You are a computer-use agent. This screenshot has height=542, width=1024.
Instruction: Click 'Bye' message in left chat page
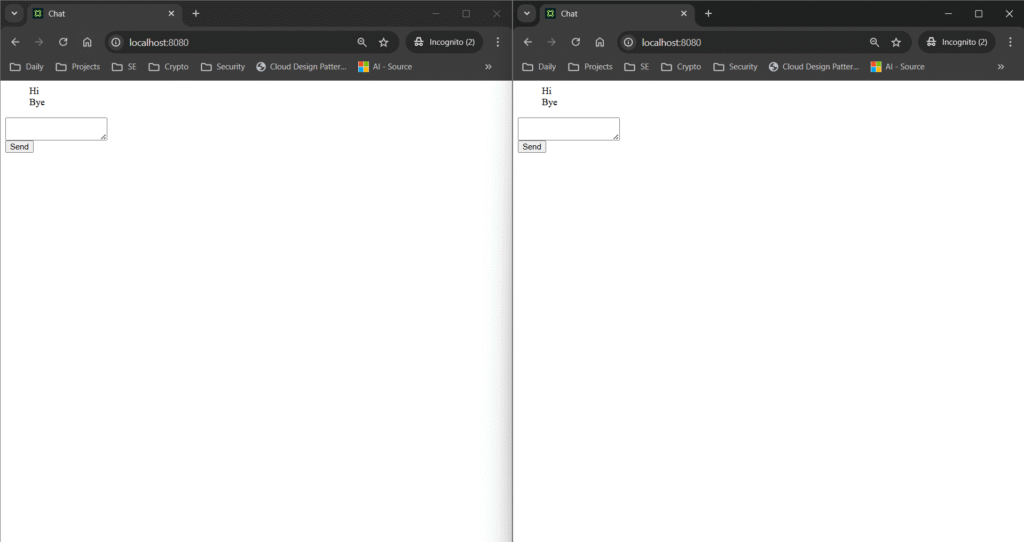(37, 103)
